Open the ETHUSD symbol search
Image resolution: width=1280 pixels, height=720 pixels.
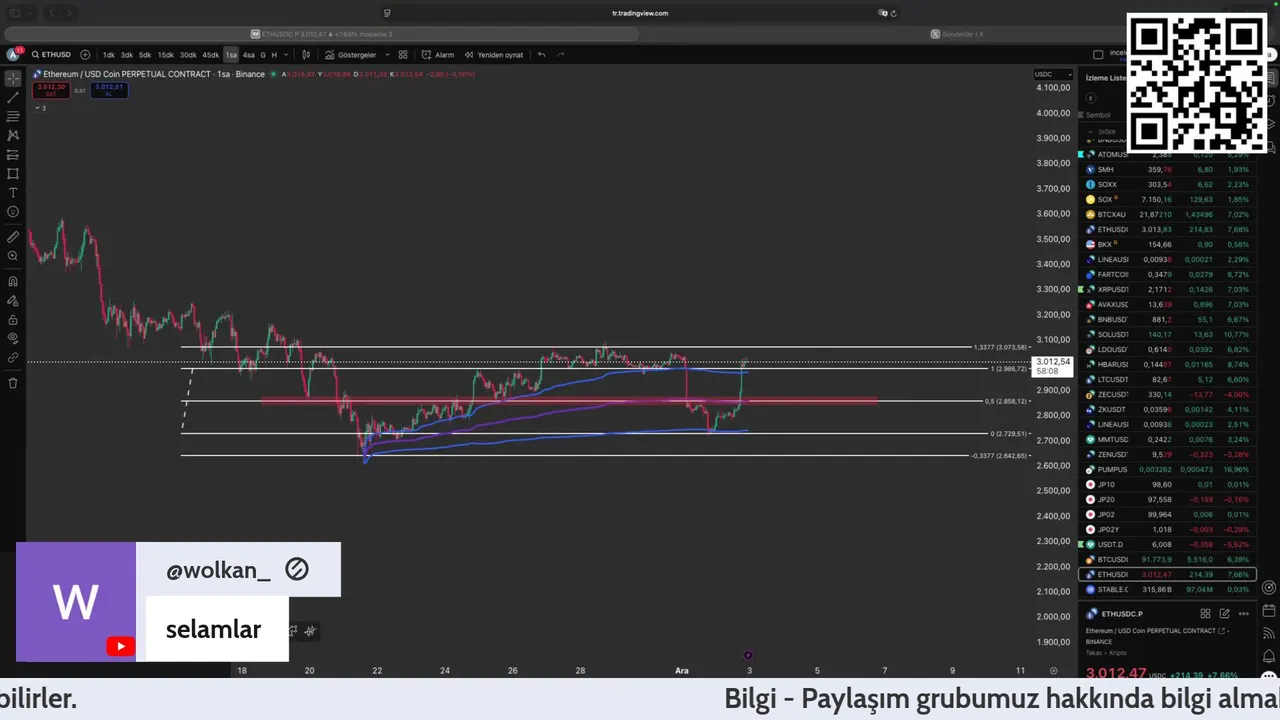[x=51, y=55]
